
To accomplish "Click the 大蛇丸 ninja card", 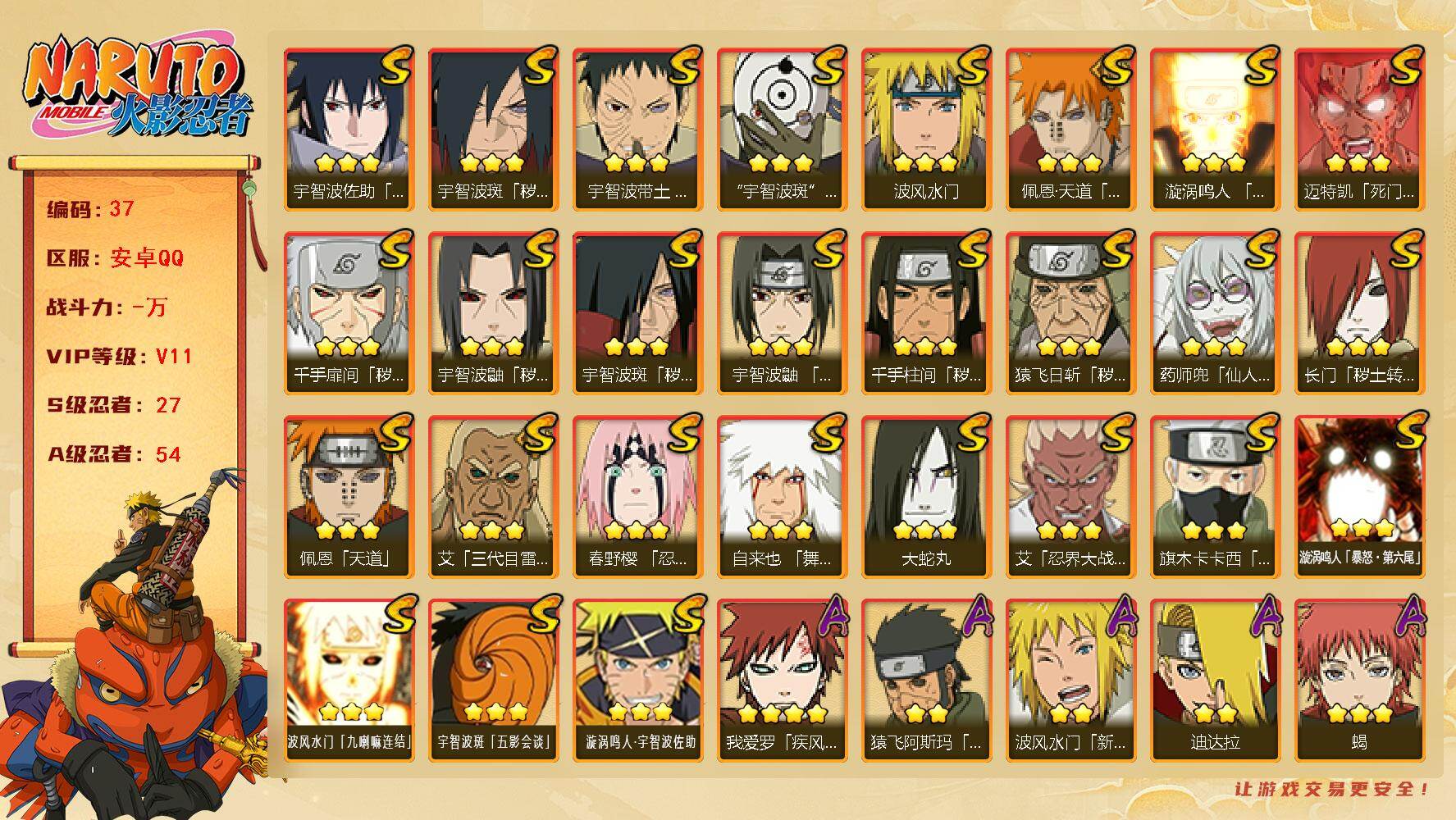I will tap(926, 497).
